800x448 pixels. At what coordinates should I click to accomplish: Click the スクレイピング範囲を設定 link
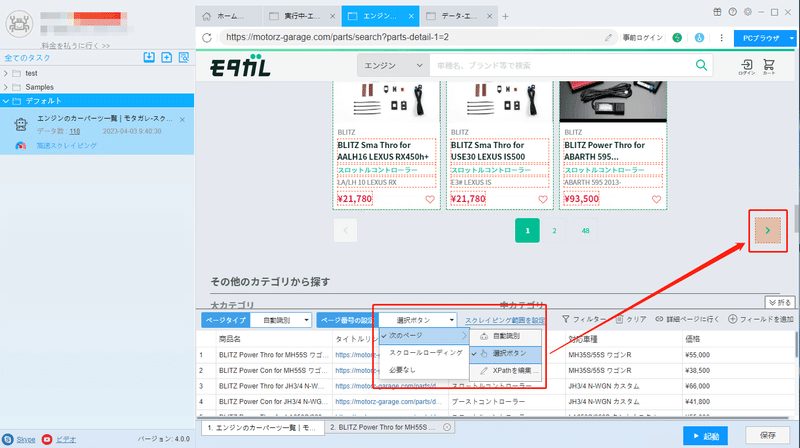[x=505, y=320]
